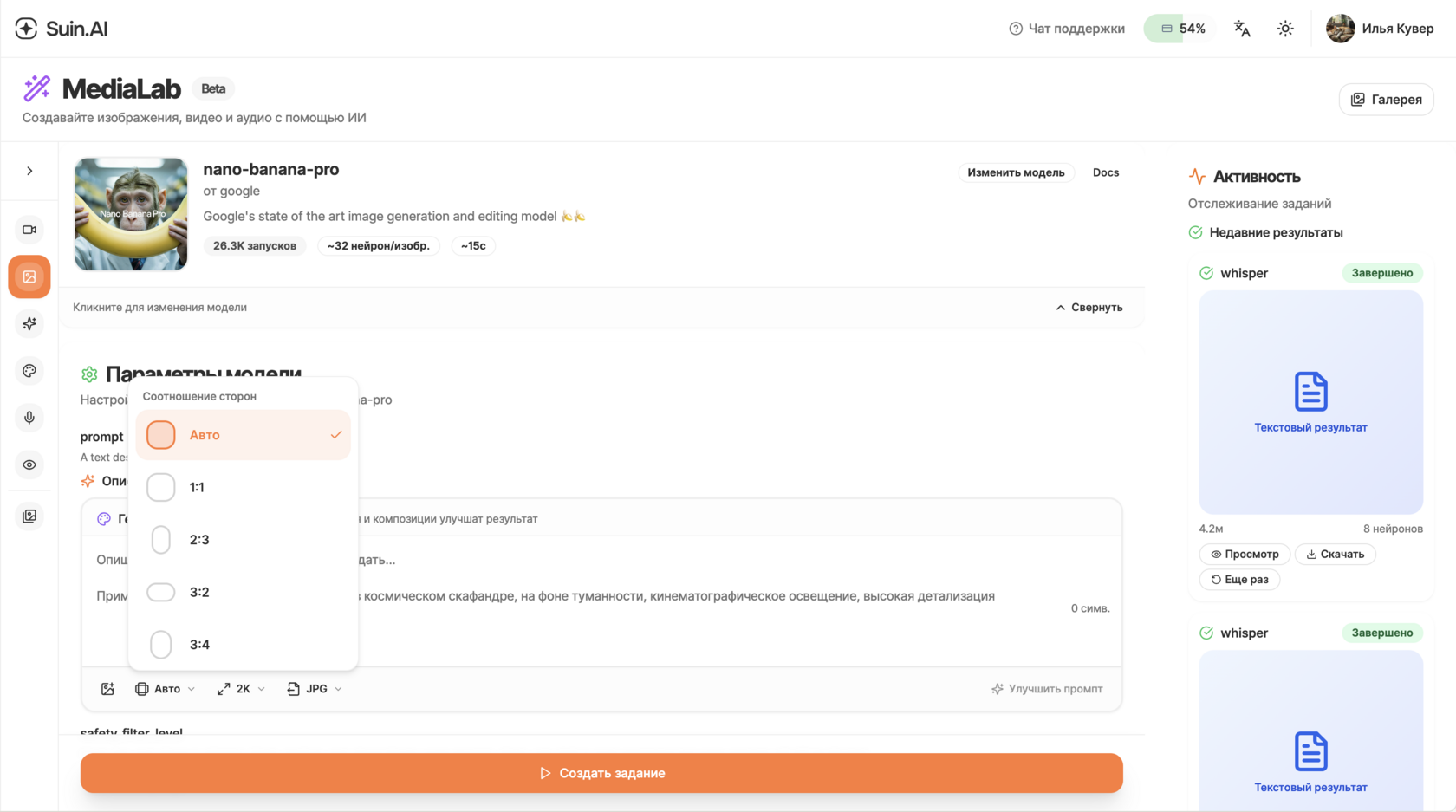Click the nano-banana-pro model thumbnail

pos(131,214)
